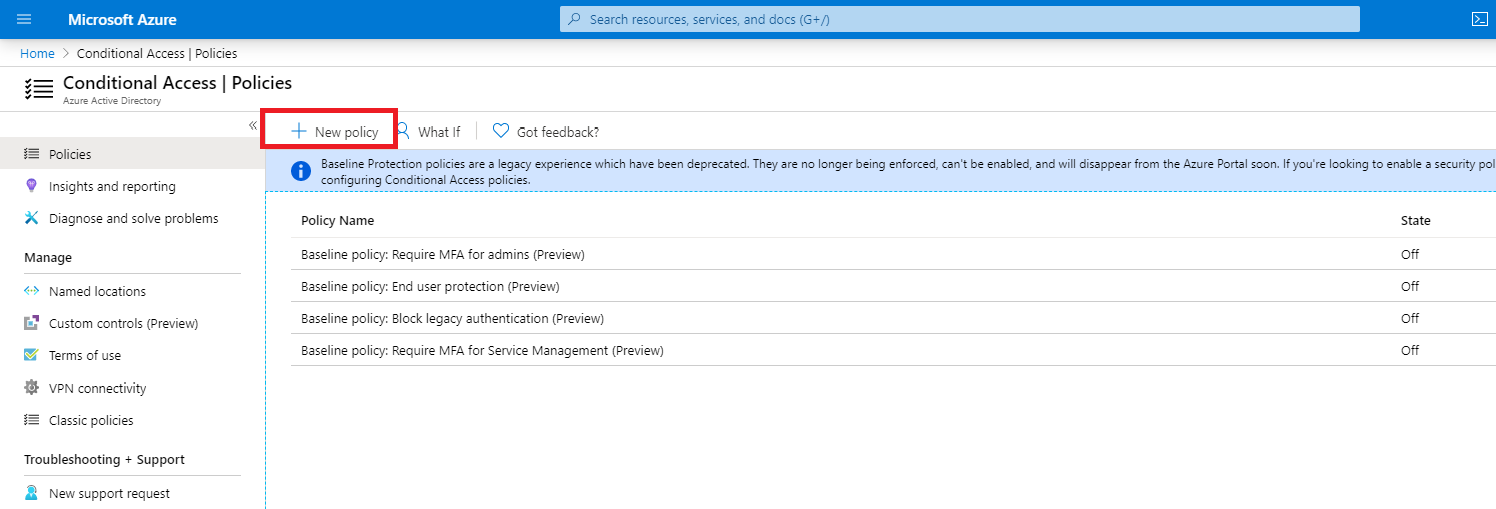Image resolution: width=1496 pixels, height=509 pixels.
Task: Open Require MFA for Service Management policy
Action: pyautogui.click(x=482, y=350)
